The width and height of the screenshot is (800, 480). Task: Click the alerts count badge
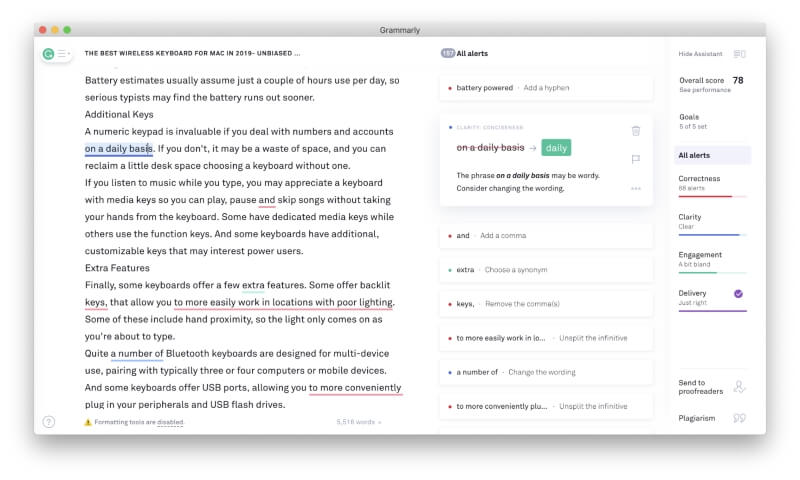tap(447, 53)
